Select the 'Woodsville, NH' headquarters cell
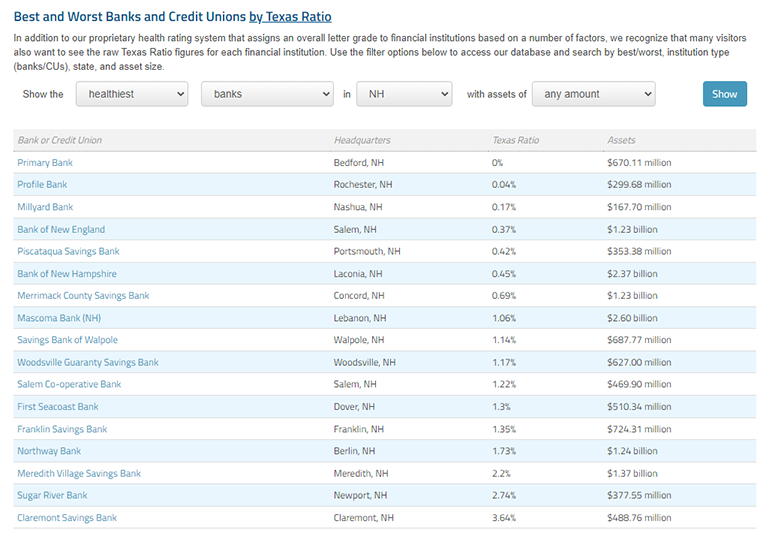775x548 pixels. click(364, 362)
